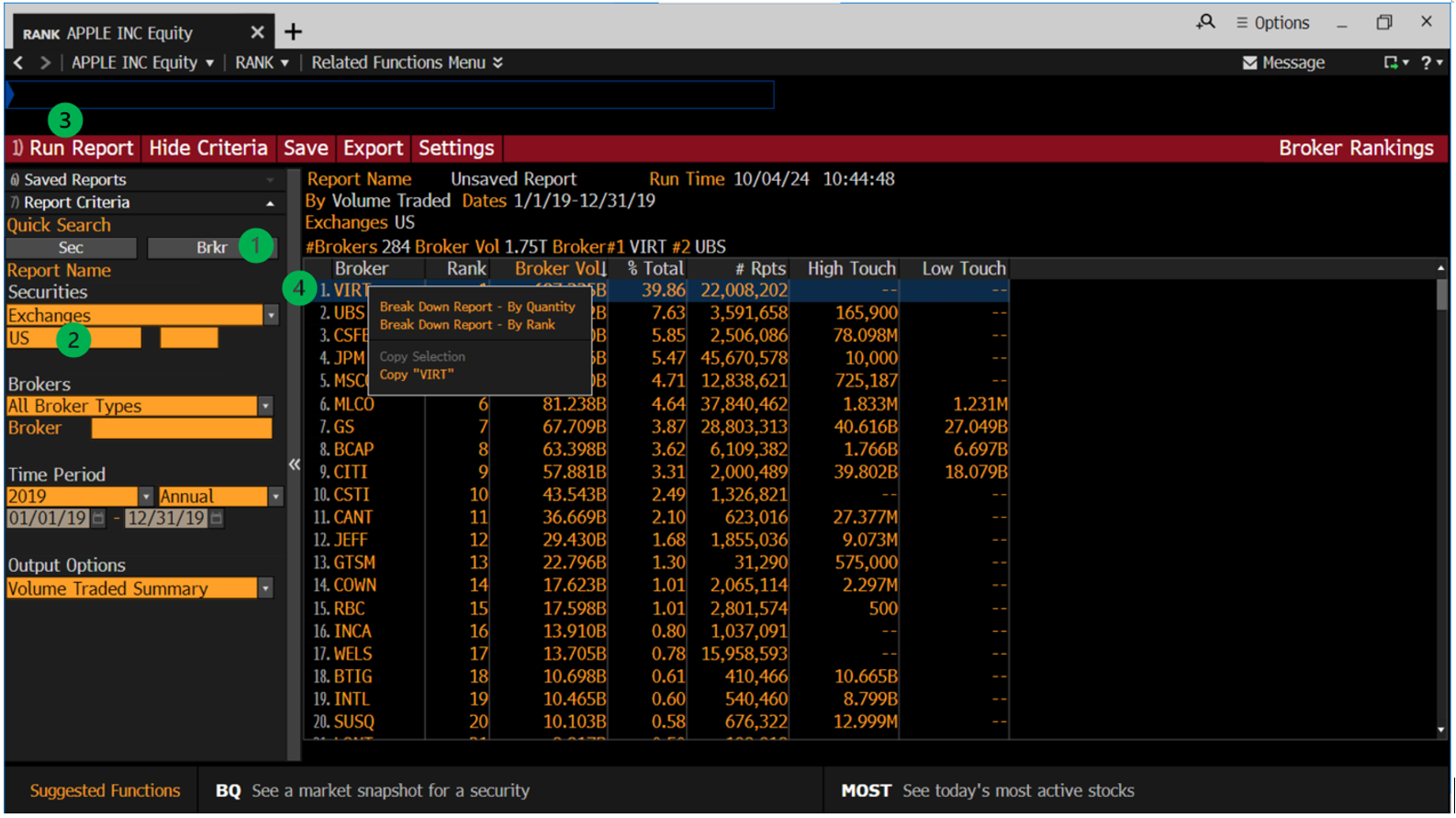The height and width of the screenshot is (818, 1456).
Task: Expand the Saved Reports section
Action: pyautogui.click(x=270, y=180)
